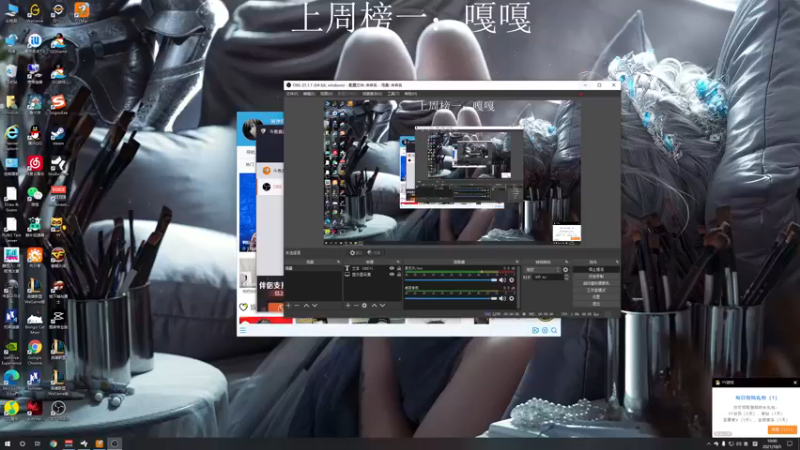Open Windows Start menu
Image resolution: width=800 pixels, height=450 pixels.
tap(7, 443)
